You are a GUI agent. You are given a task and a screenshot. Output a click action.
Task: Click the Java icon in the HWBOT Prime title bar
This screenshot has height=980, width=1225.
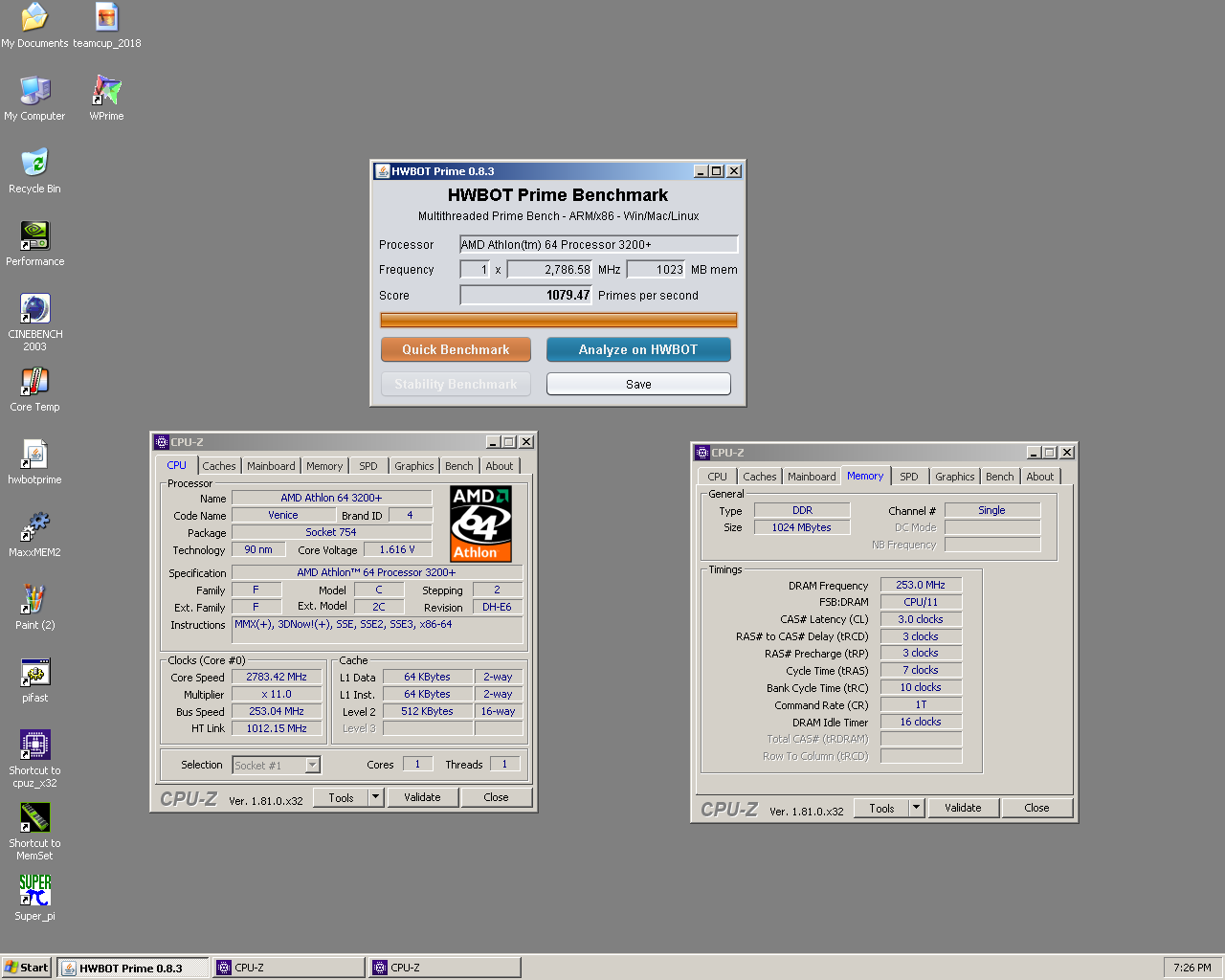(x=382, y=171)
